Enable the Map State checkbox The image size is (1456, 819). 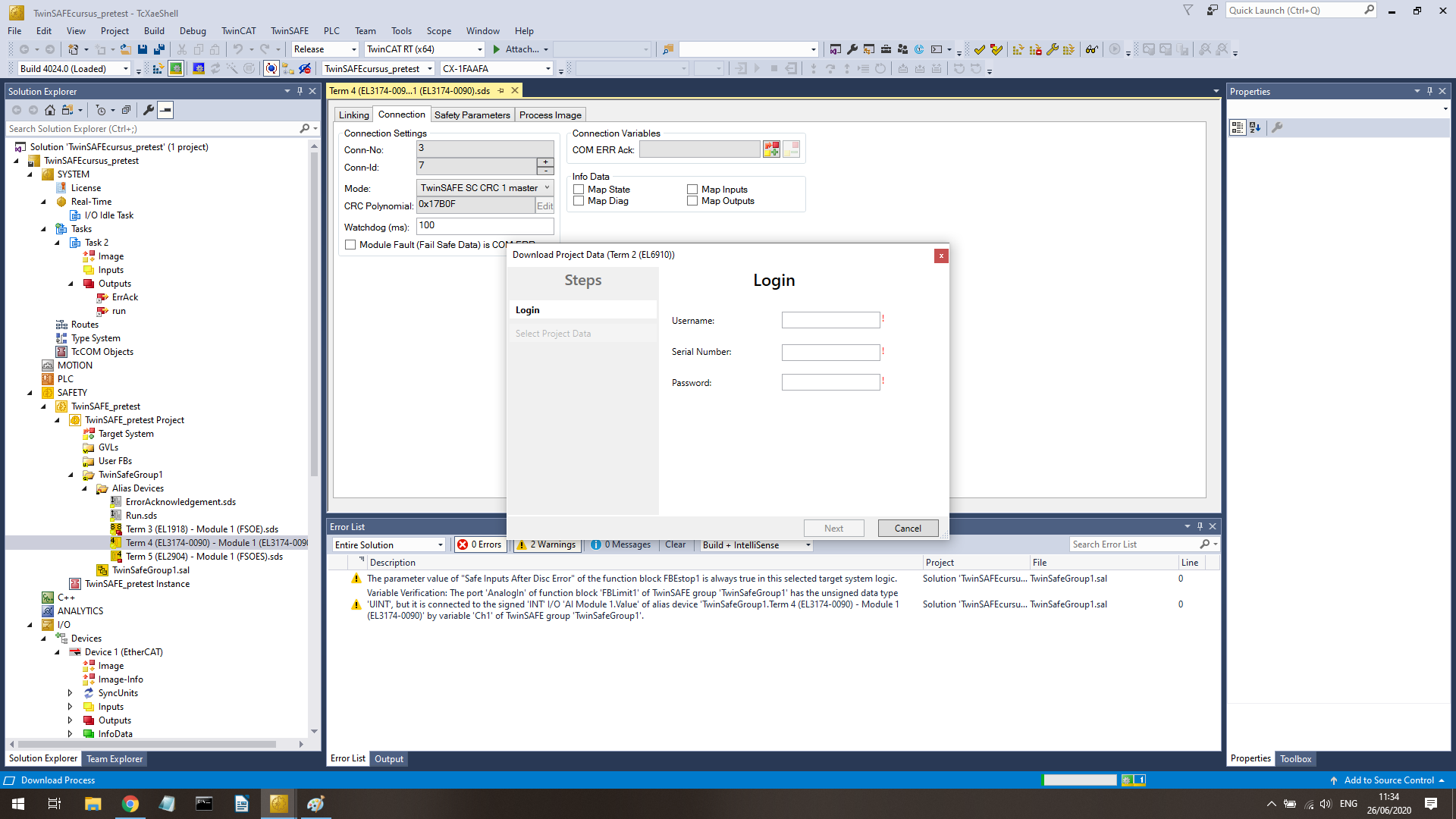(x=579, y=190)
